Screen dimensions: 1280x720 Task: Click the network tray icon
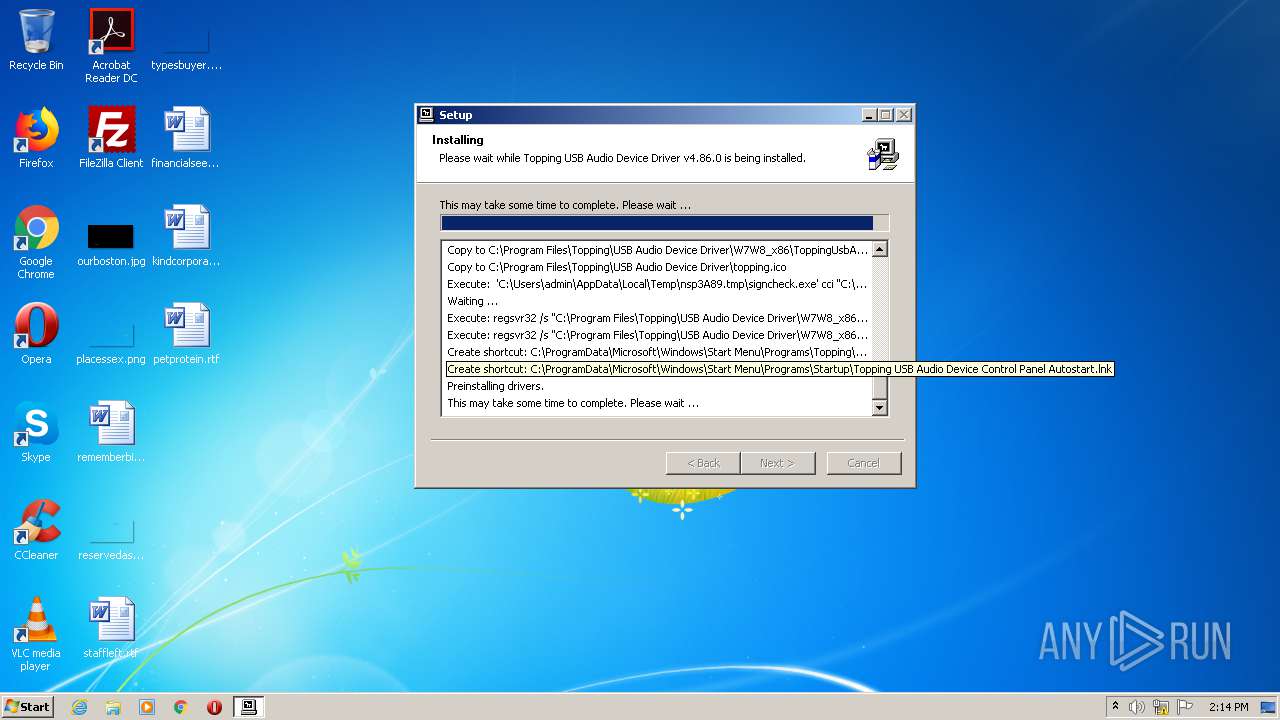(x=1161, y=707)
